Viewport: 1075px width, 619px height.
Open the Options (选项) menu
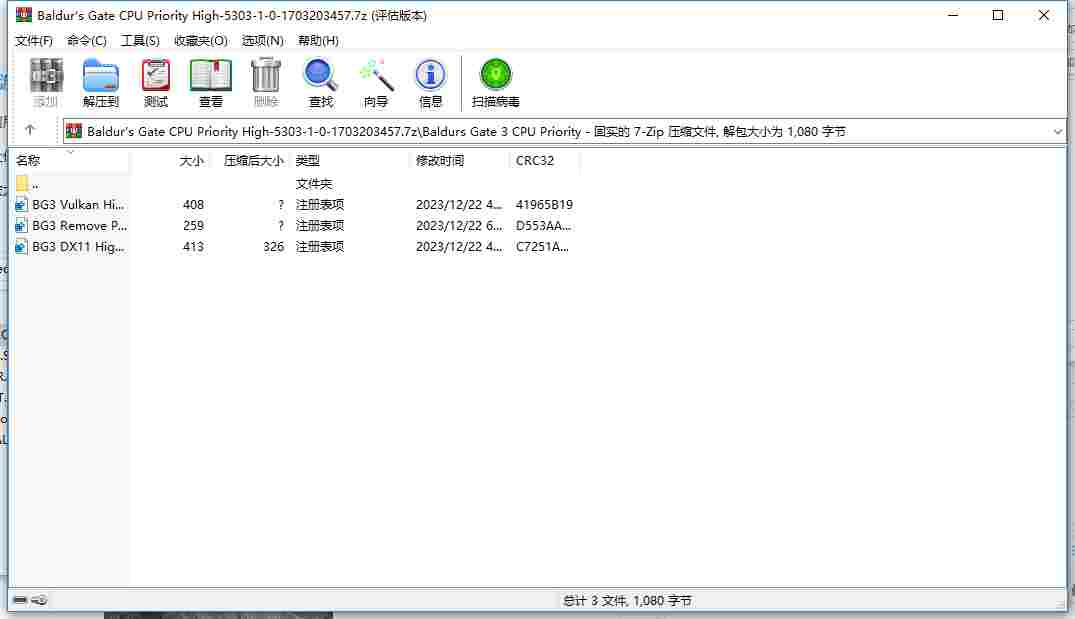point(262,40)
